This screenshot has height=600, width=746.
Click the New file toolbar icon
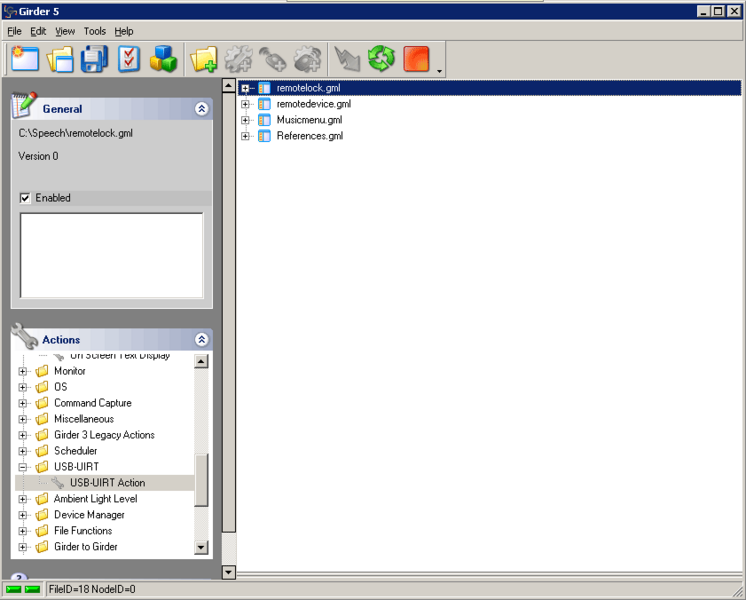coord(25,59)
